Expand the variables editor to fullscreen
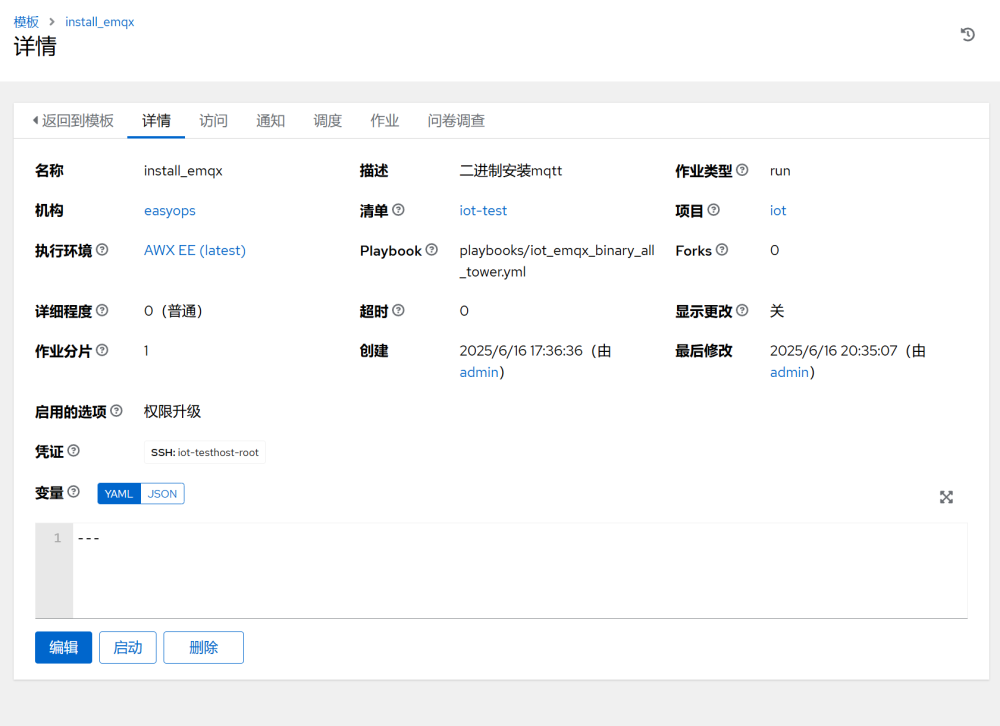1000x726 pixels. click(x=946, y=497)
